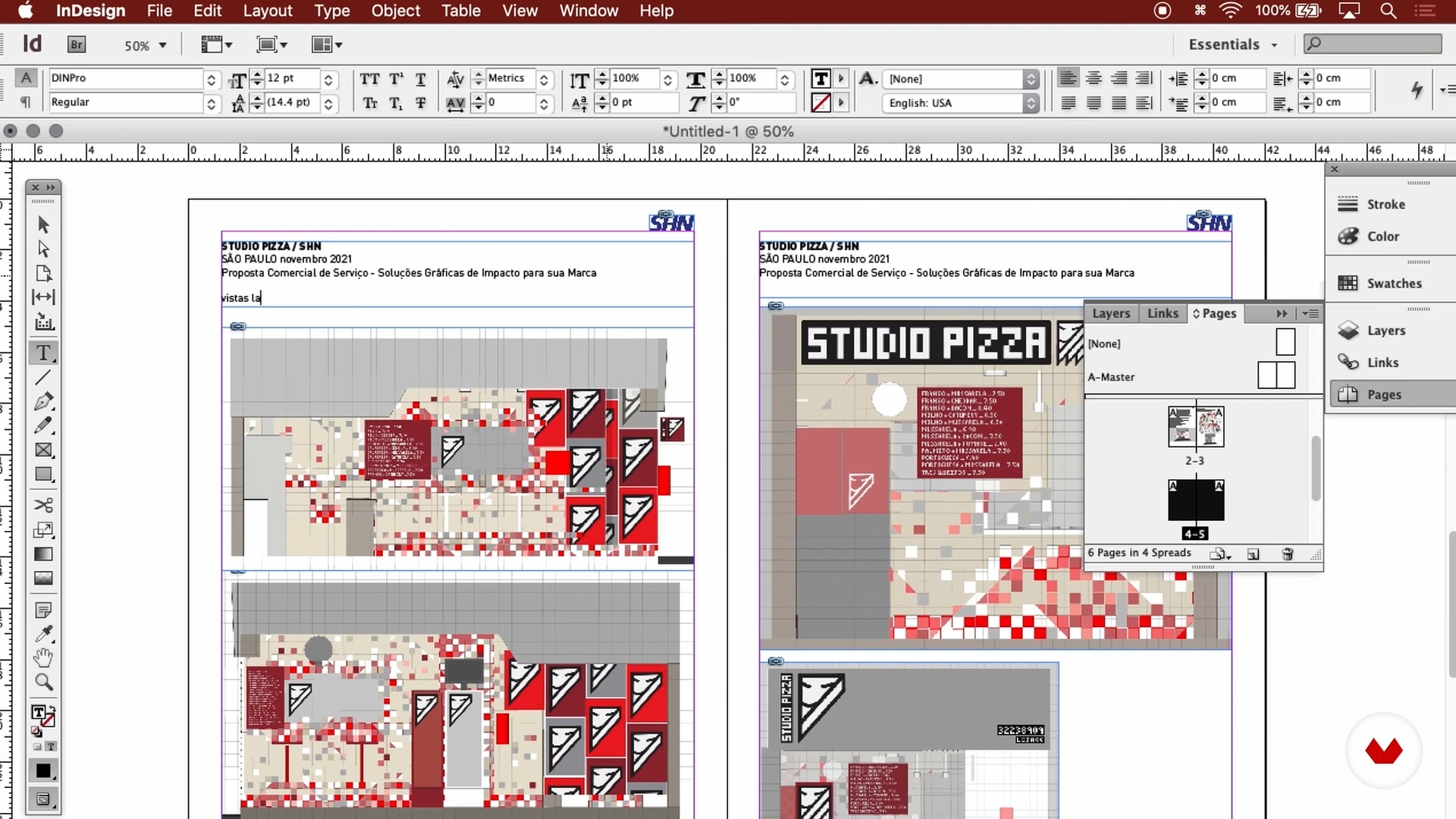1456x819 pixels.
Task: Click the stroke None swatch in control bar
Action: tap(821, 103)
